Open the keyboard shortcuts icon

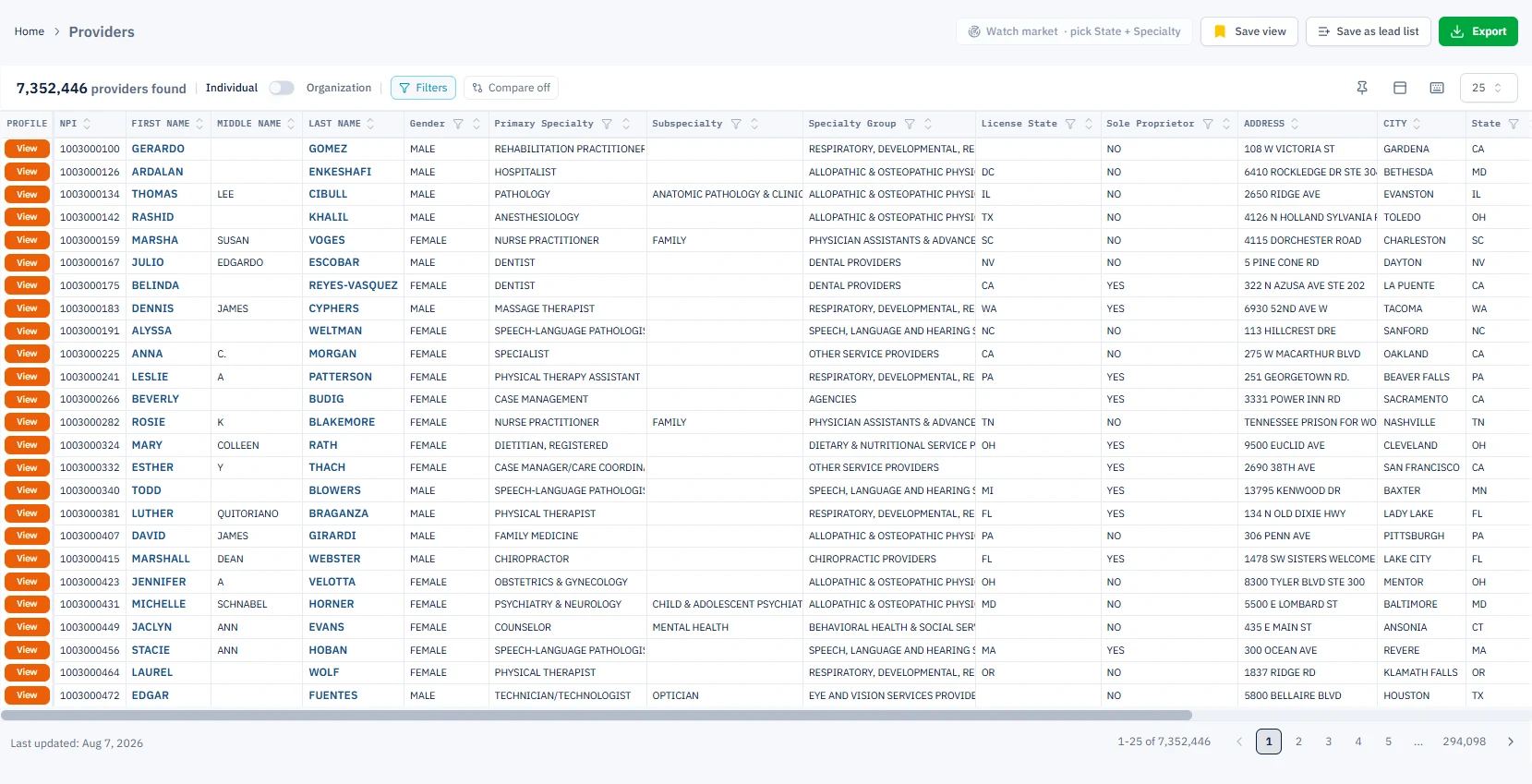pyautogui.click(x=1437, y=88)
